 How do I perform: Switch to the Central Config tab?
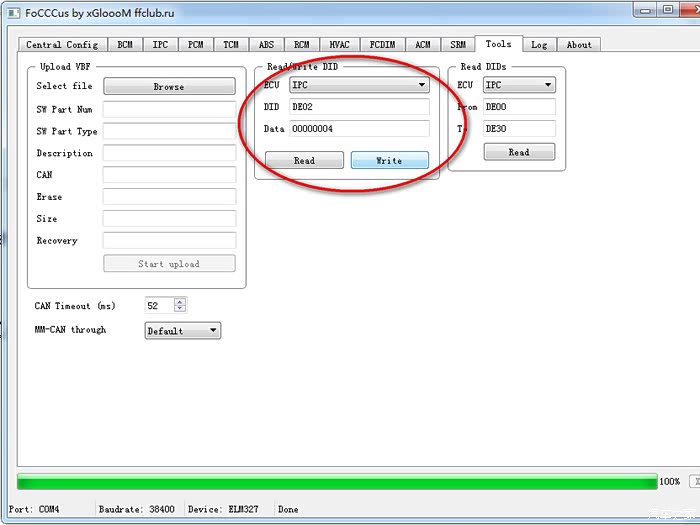click(62, 45)
